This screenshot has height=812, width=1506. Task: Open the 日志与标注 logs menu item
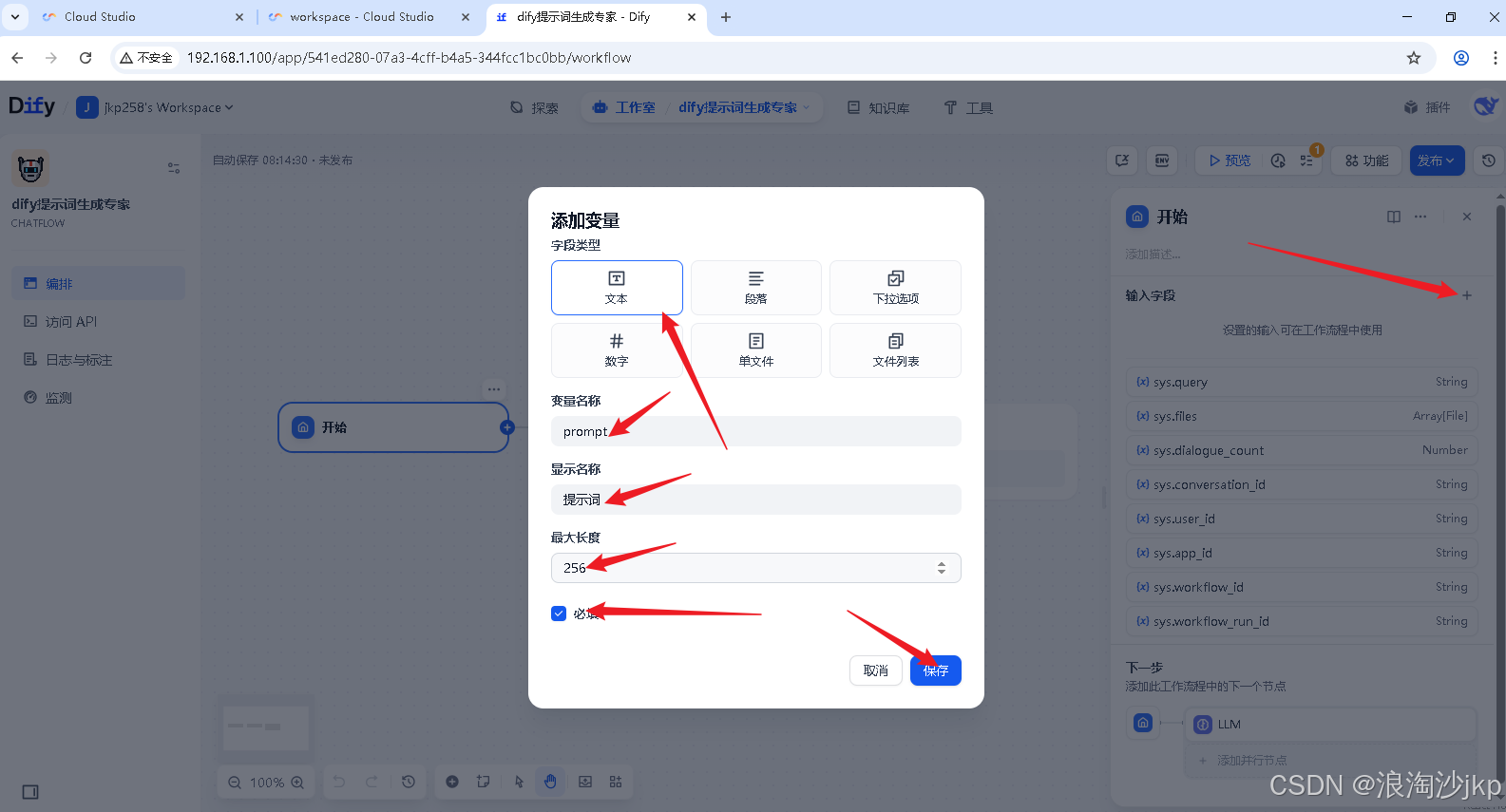[x=99, y=360]
